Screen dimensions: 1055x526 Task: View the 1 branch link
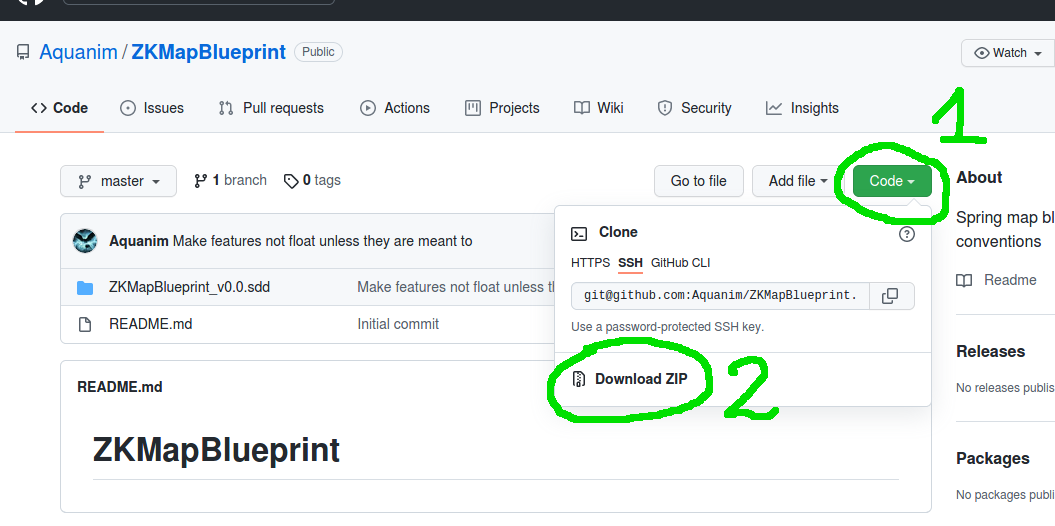[x=230, y=180]
